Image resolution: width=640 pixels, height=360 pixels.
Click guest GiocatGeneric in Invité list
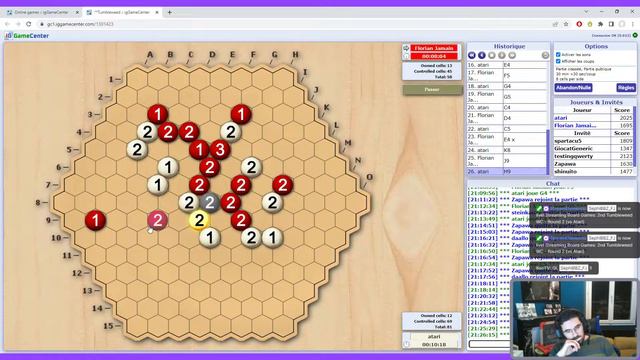click(x=573, y=149)
